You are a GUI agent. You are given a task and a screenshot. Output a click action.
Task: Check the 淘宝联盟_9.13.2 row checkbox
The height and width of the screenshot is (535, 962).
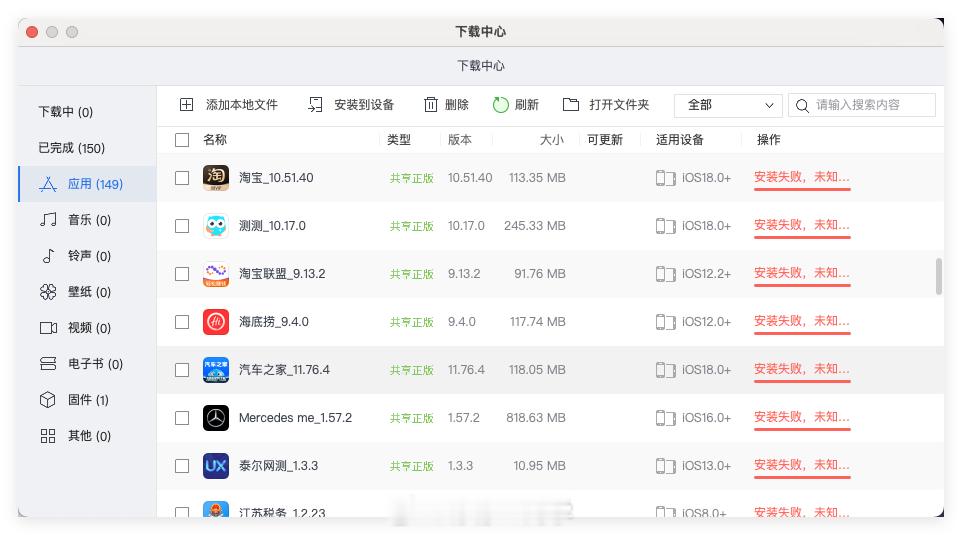[x=182, y=274]
